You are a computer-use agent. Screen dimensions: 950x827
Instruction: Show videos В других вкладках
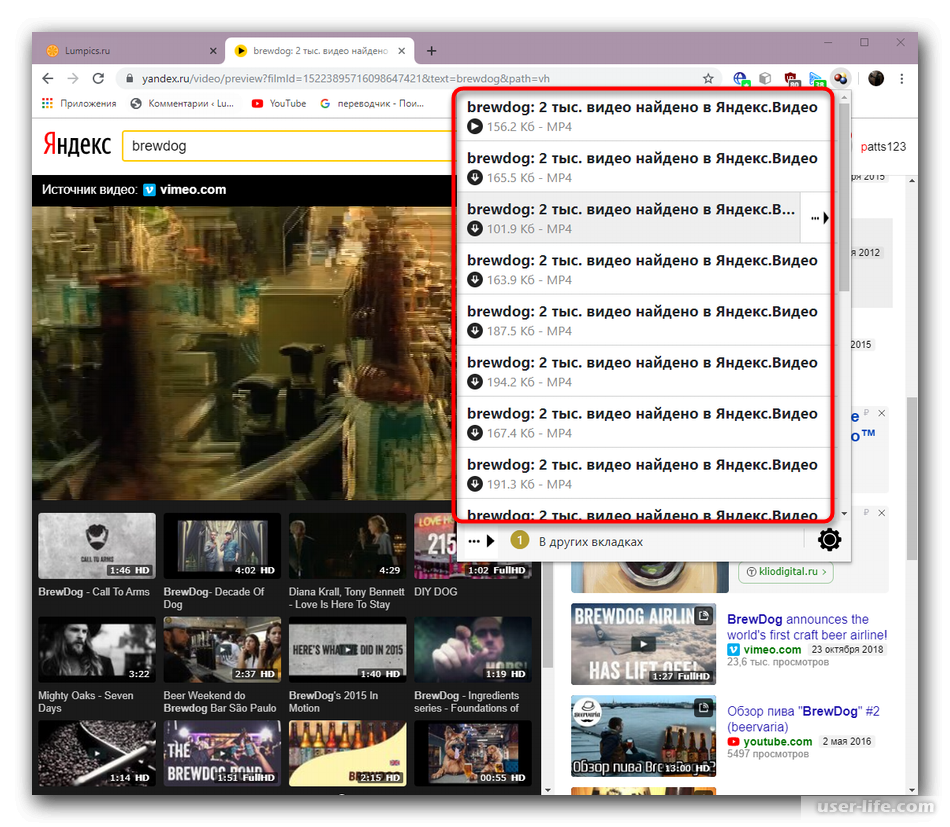[591, 542]
